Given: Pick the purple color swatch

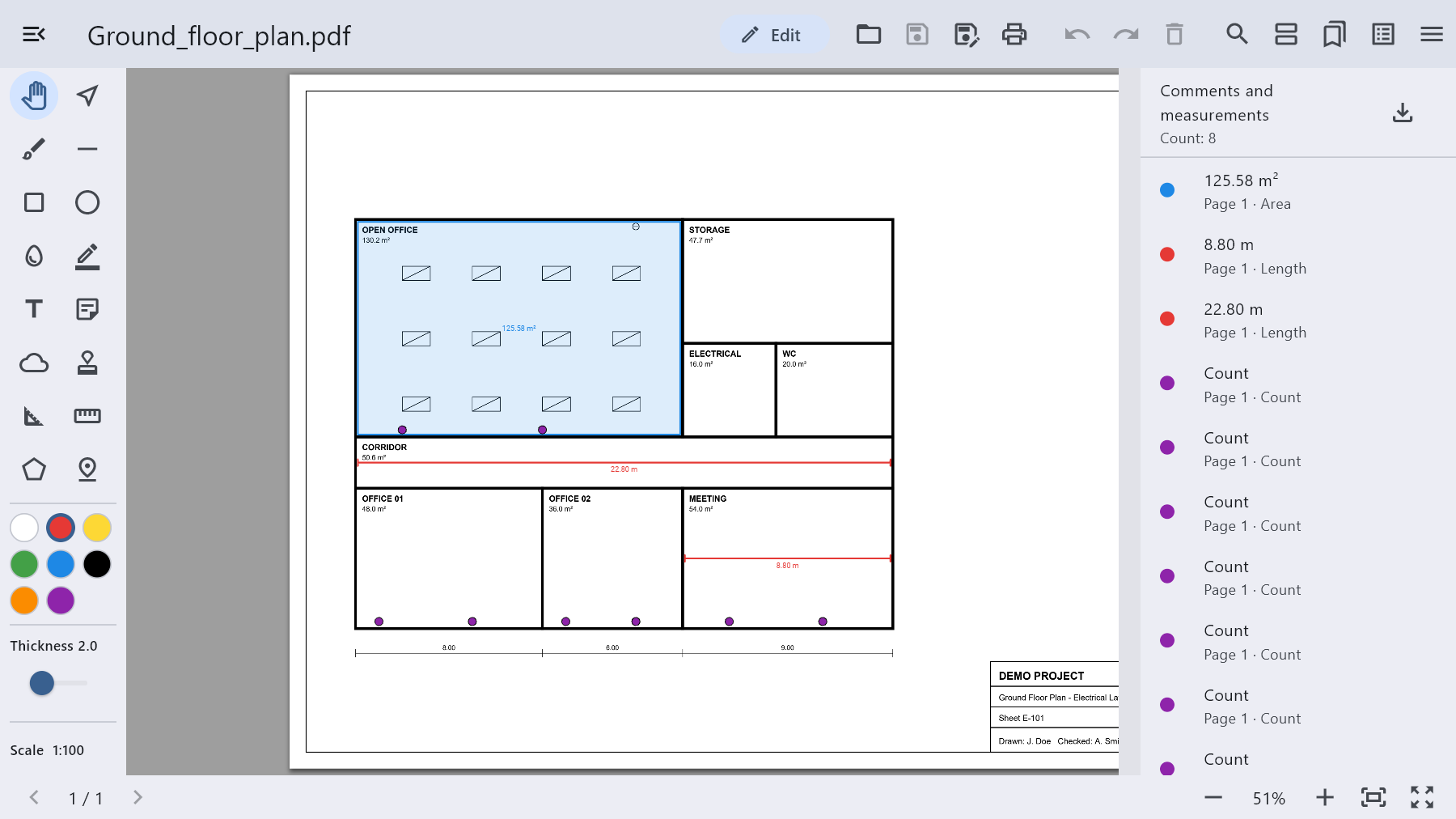Looking at the screenshot, I should point(61,600).
